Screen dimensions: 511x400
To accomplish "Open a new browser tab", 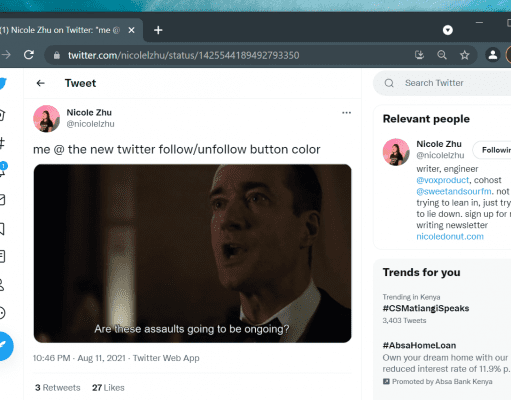I will pos(158,30).
